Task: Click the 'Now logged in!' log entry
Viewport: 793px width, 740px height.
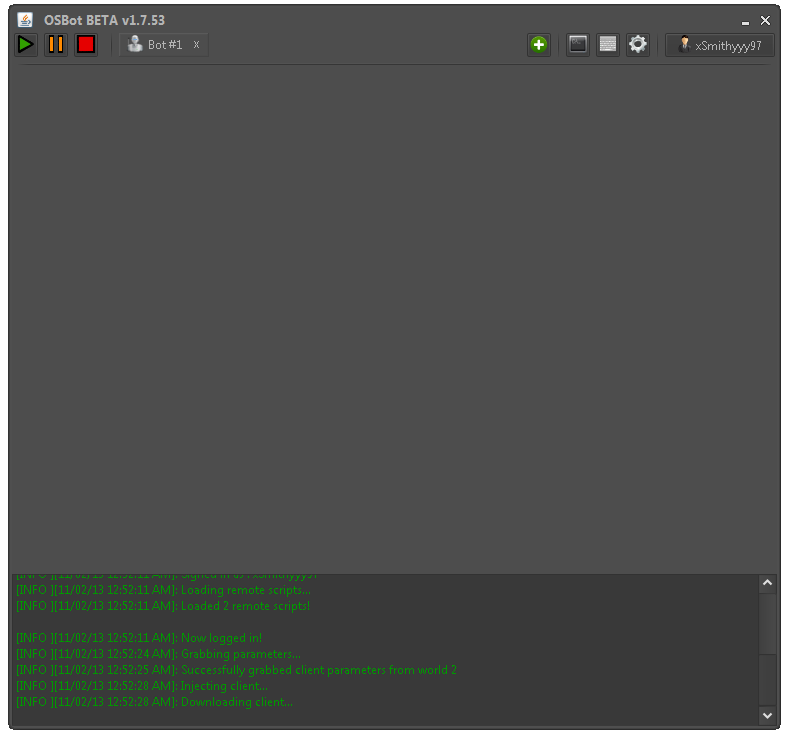Action: pos(221,638)
